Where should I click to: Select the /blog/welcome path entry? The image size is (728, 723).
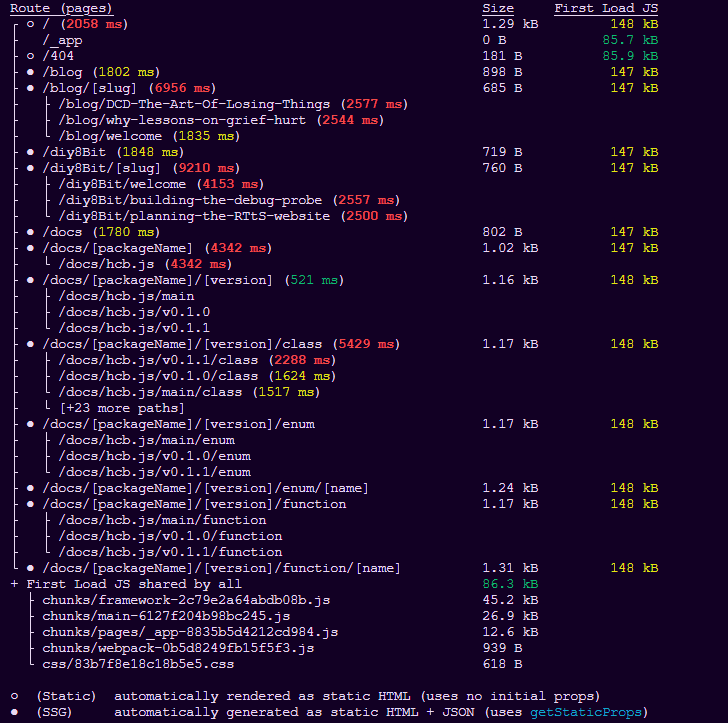(112, 136)
